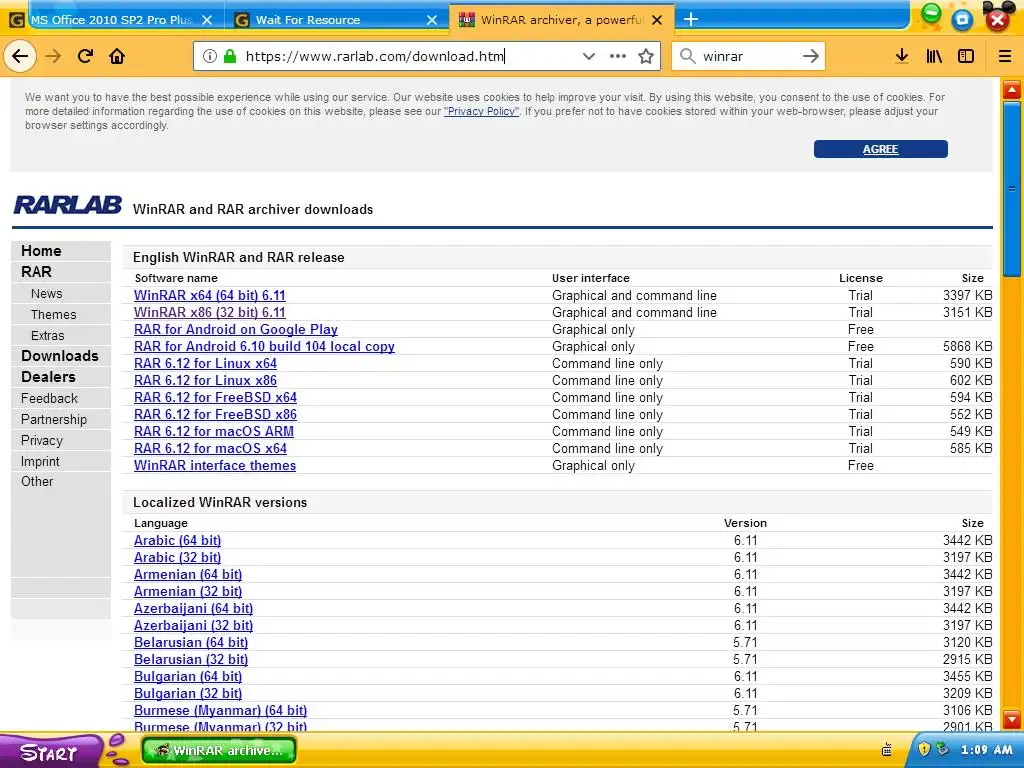
Task: Open a new tab with plus icon
Action: [691, 20]
